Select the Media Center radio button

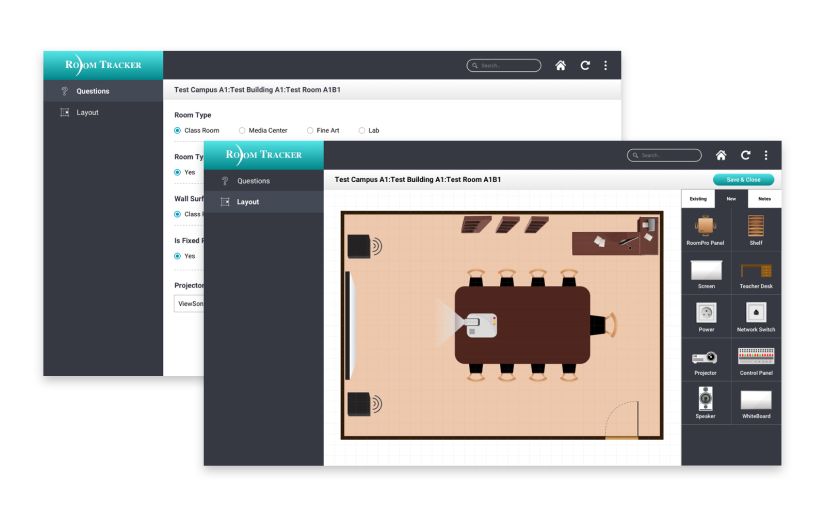242,130
